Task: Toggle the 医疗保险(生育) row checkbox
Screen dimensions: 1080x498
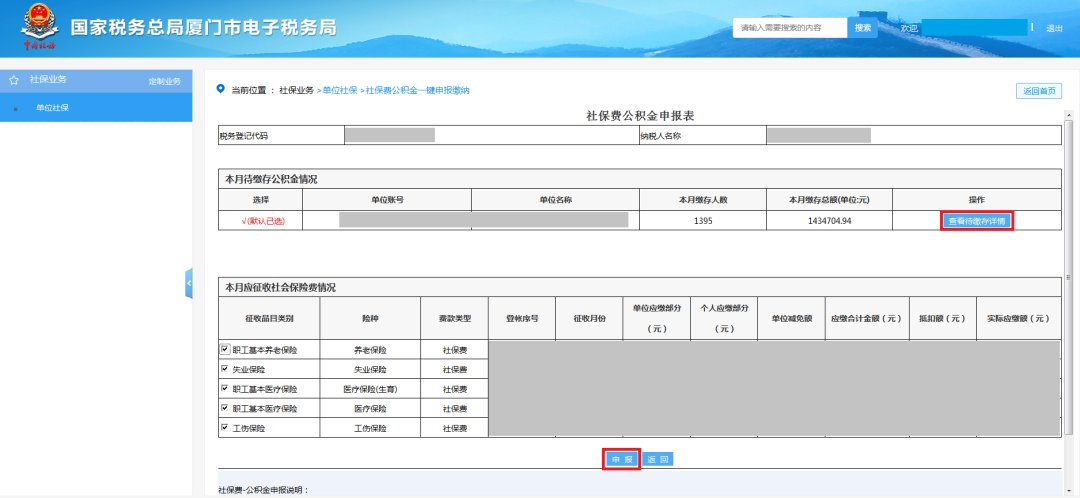Action: pos(225,388)
